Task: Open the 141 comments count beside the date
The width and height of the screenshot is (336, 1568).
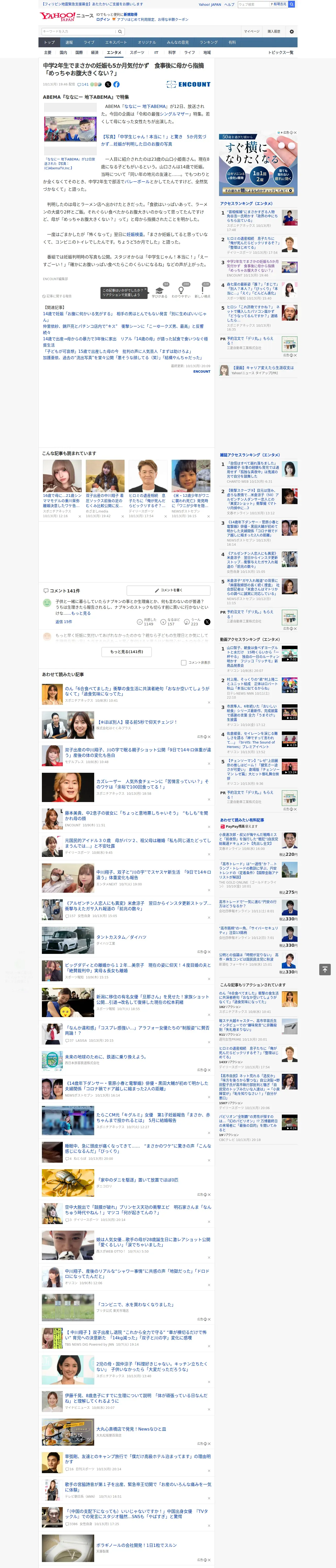Action: pyautogui.click(x=83, y=85)
